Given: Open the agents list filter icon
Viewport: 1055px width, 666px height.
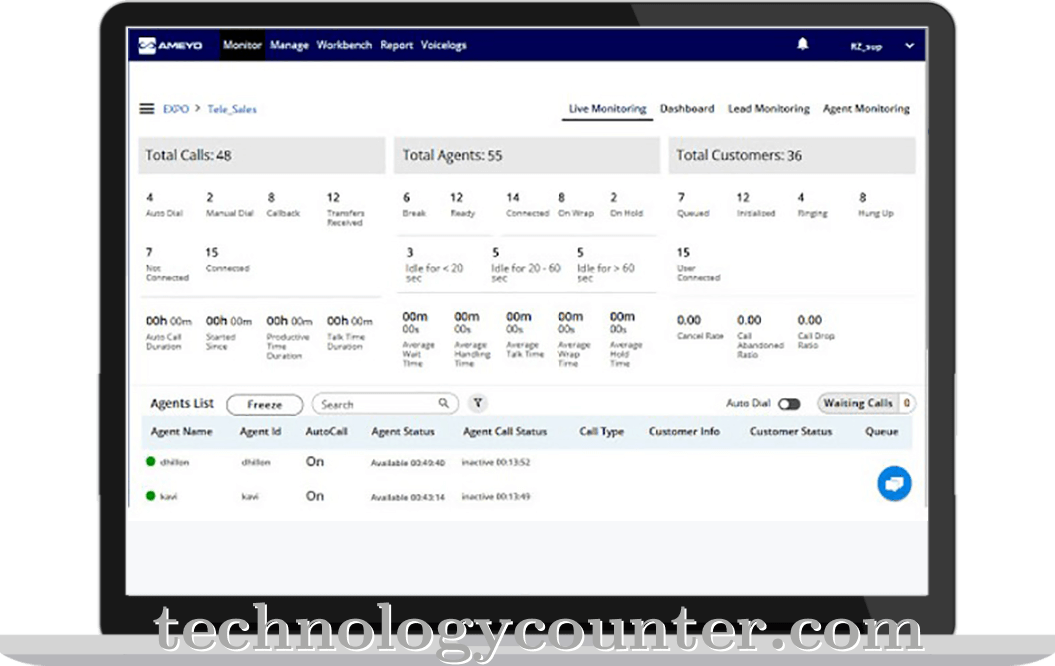Looking at the screenshot, I should click(478, 403).
